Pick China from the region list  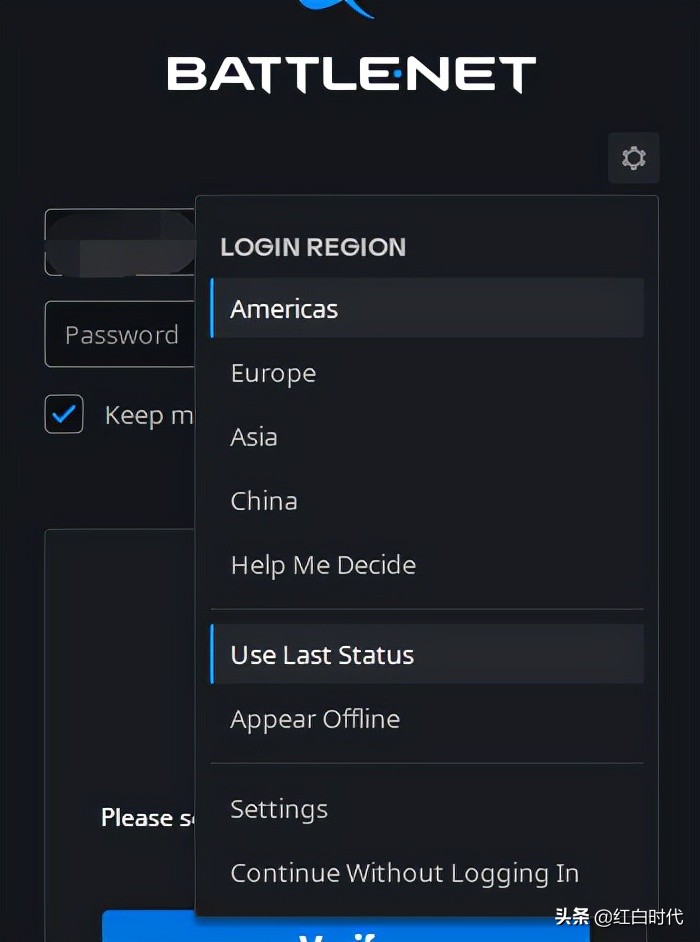point(264,501)
